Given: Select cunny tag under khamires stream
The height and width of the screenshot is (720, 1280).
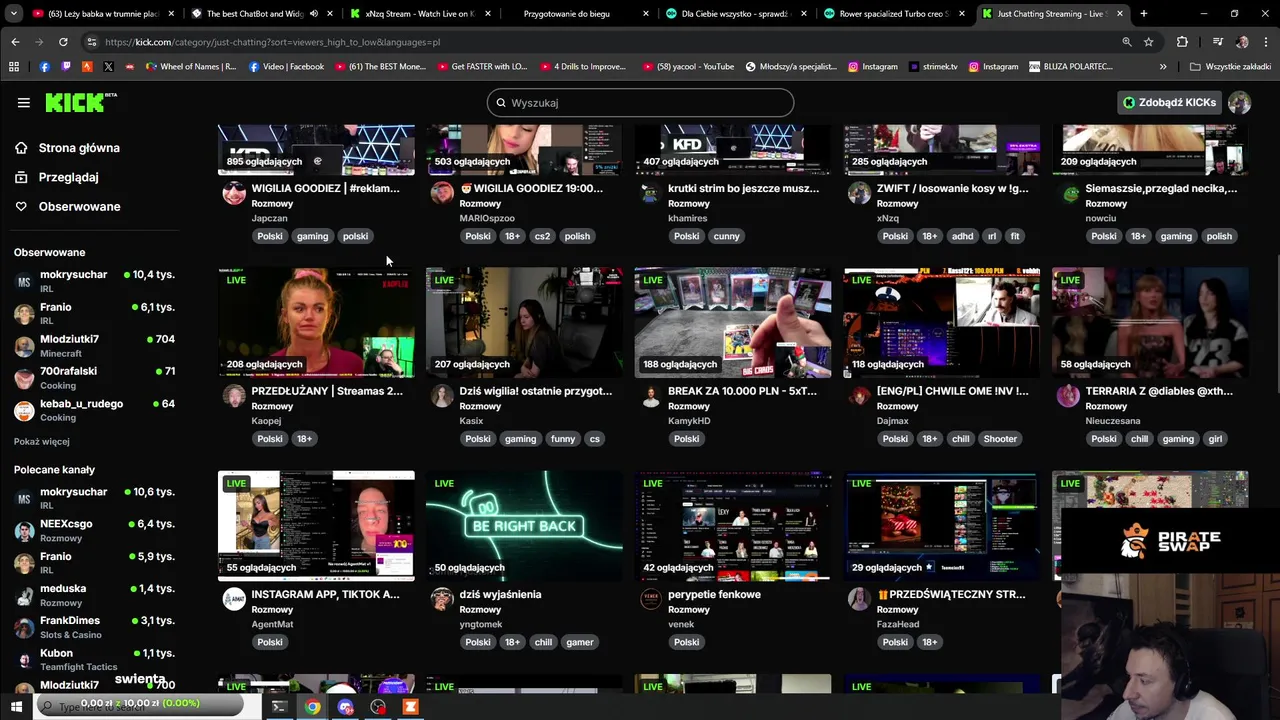Looking at the screenshot, I should pyautogui.click(x=727, y=236).
